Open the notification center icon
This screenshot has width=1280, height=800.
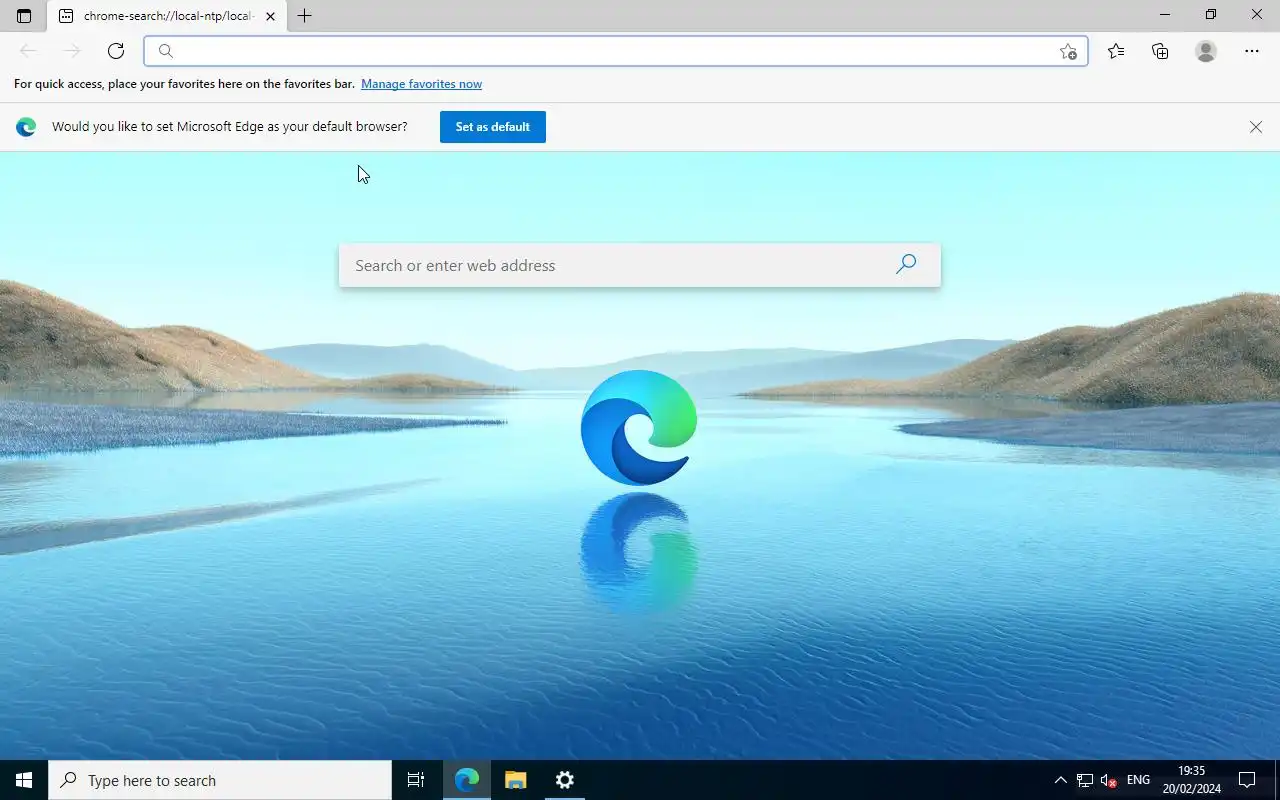(1247, 780)
